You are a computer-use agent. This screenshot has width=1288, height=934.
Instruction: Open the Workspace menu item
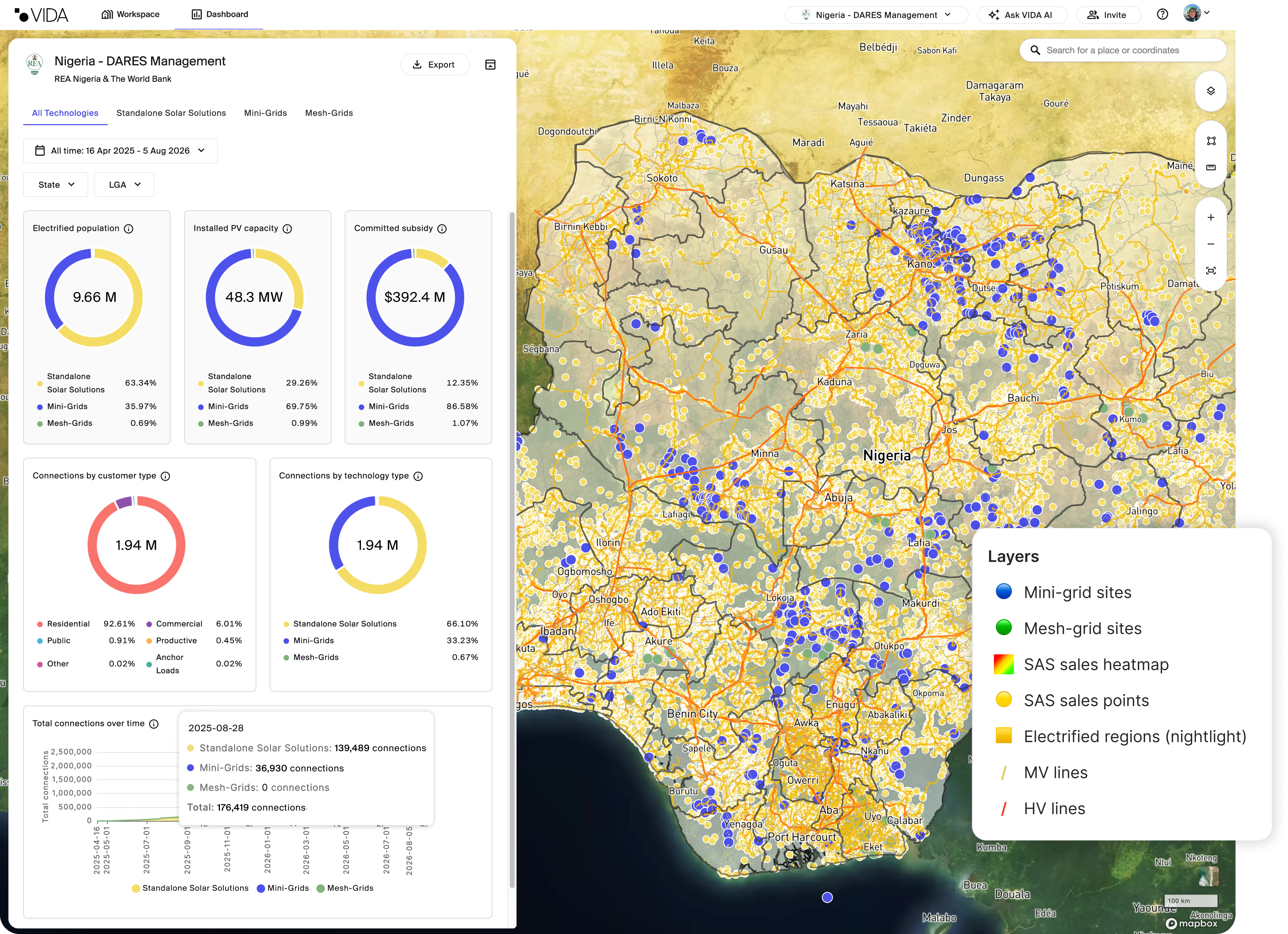[131, 14]
